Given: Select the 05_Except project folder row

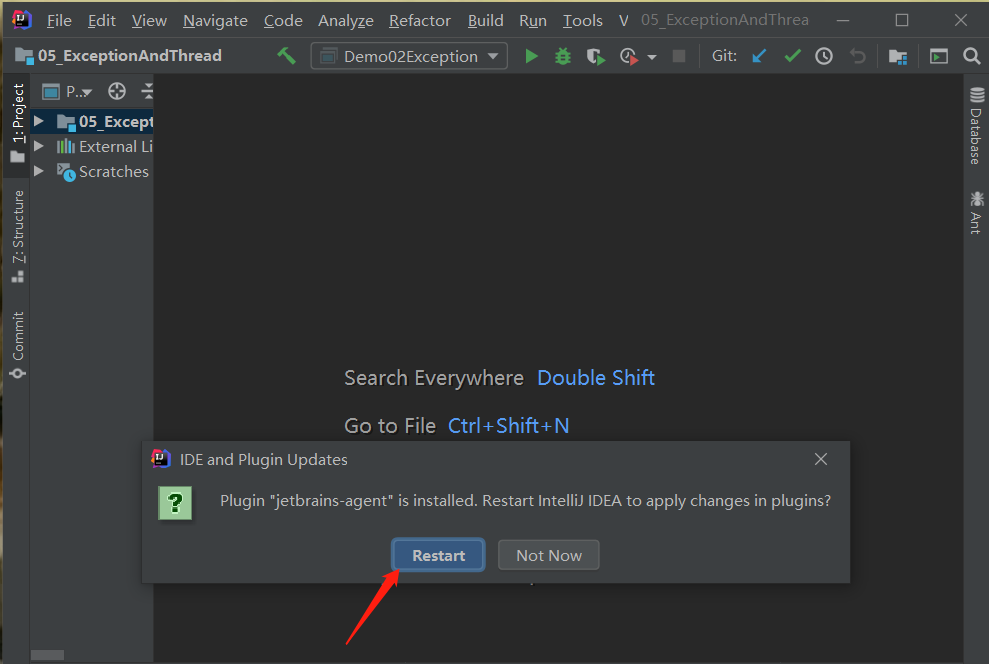Looking at the screenshot, I should tap(92, 121).
